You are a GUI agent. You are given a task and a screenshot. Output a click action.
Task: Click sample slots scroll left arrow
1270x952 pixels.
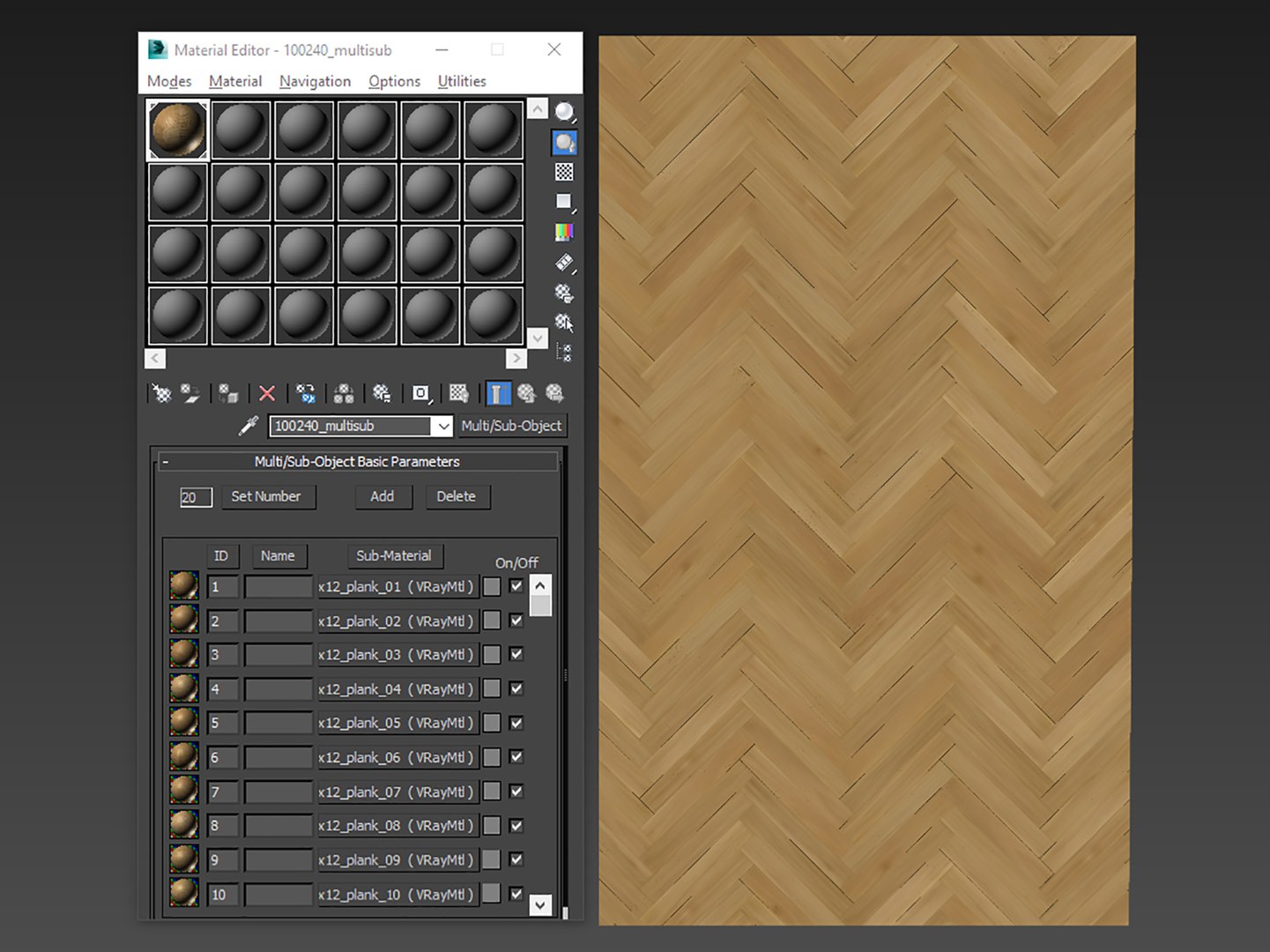155,358
